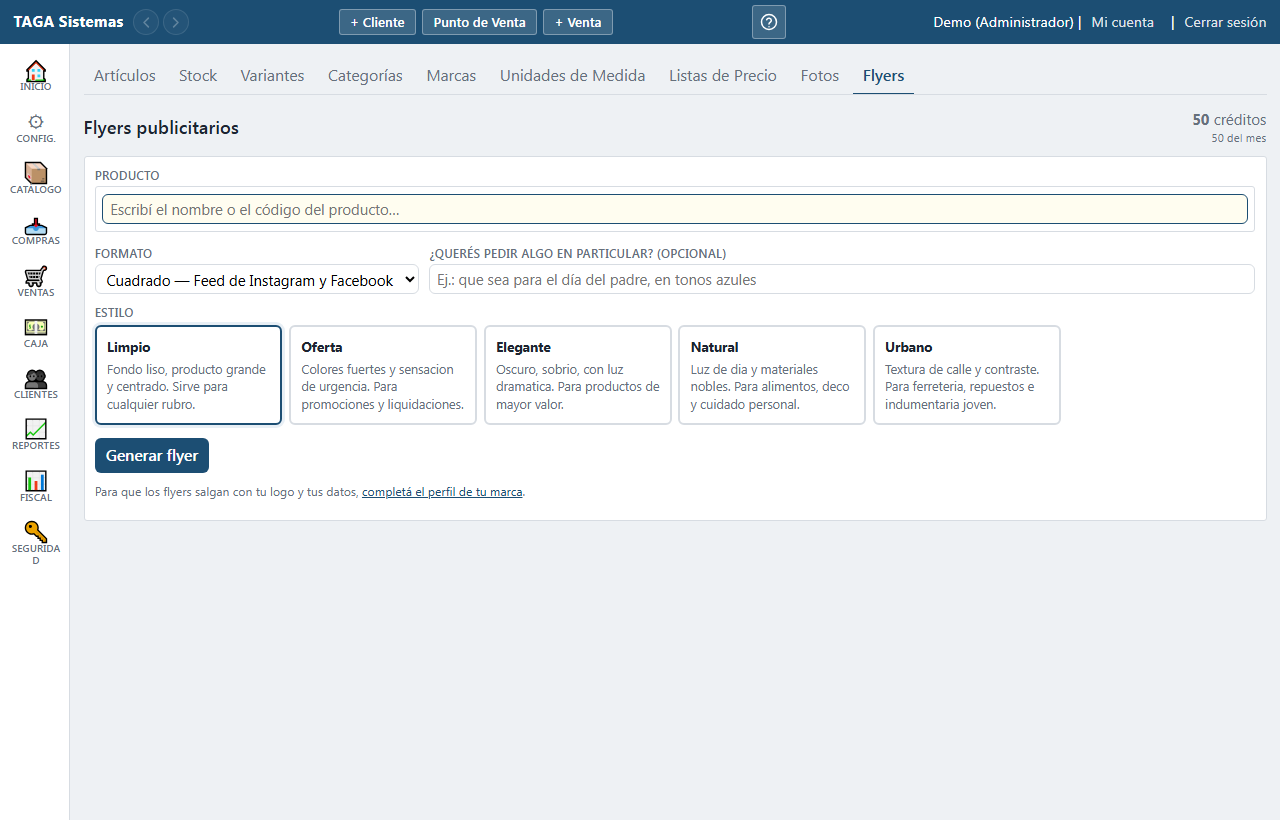Go to Inicio home icon
Image resolution: width=1280 pixels, height=820 pixels.
click(x=35, y=71)
